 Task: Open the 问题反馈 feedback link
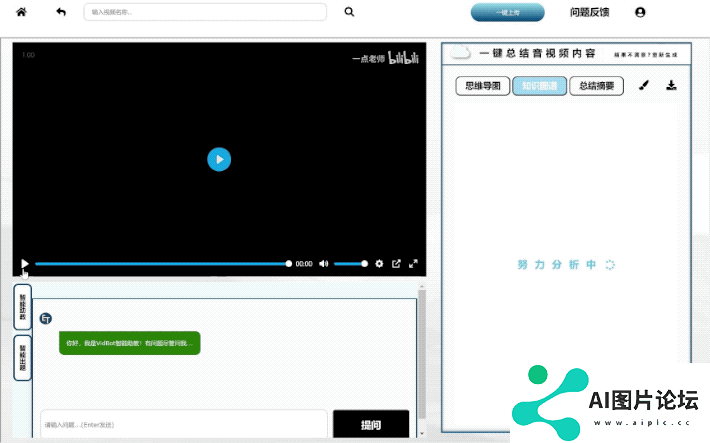click(589, 12)
